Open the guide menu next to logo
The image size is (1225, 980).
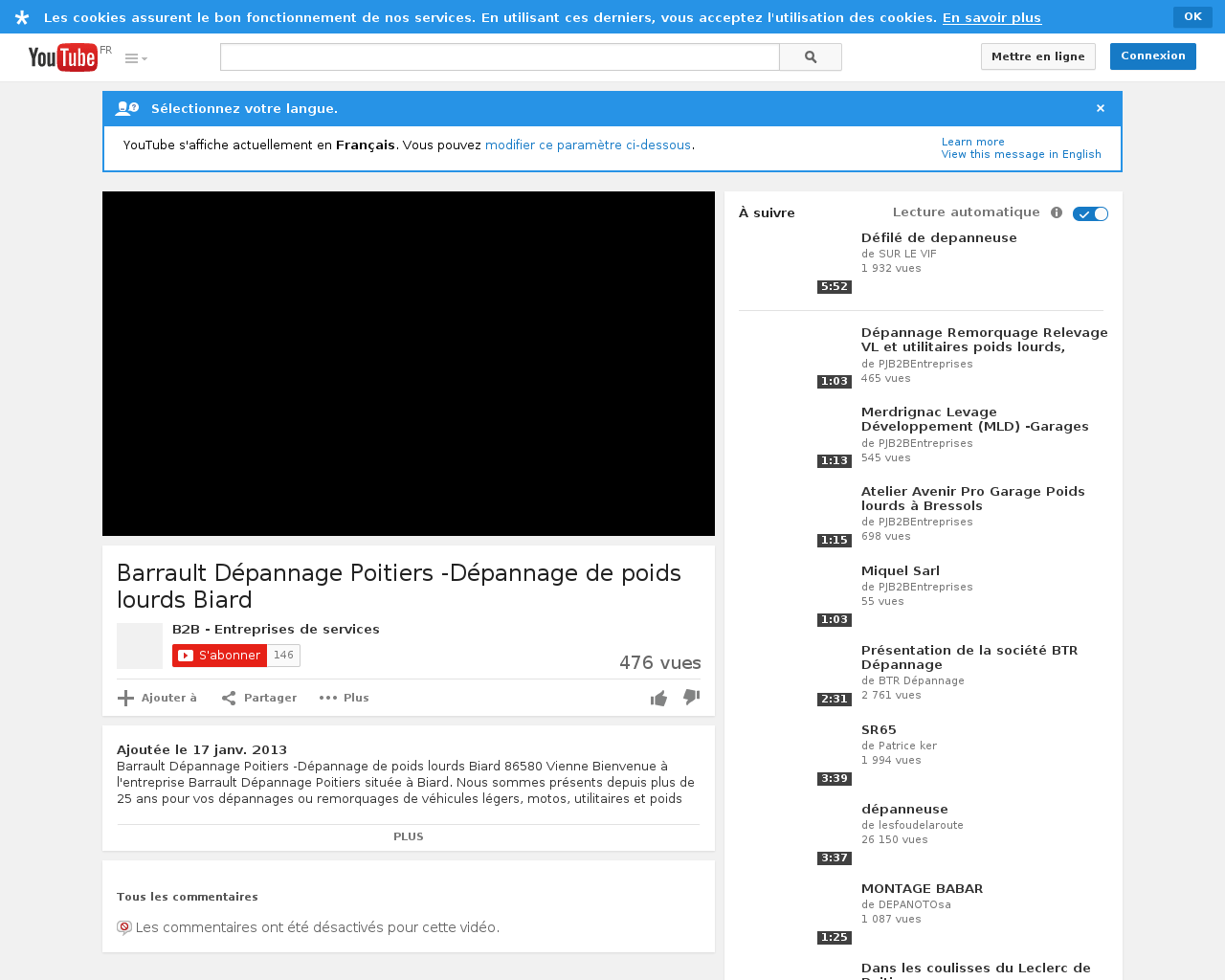pyautogui.click(x=136, y=58)
